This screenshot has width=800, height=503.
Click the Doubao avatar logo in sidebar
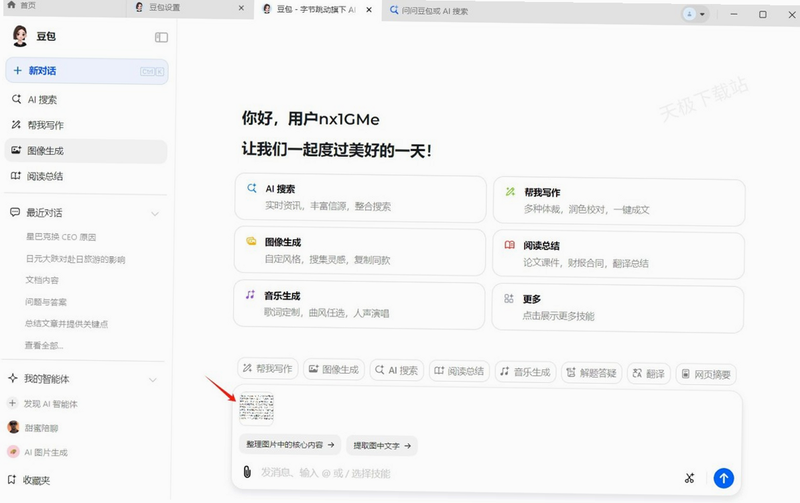pyautogui.click(x=20, y=36)
